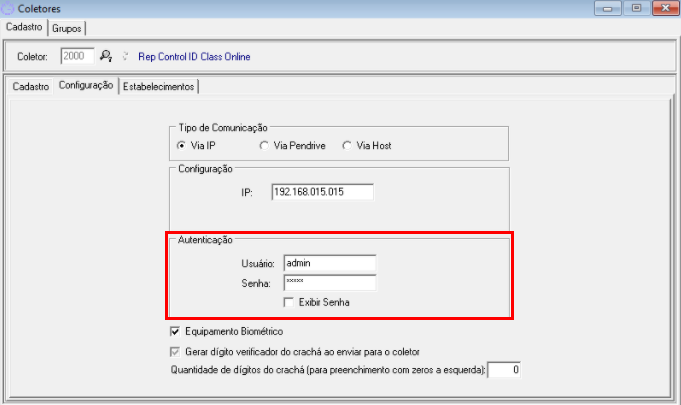
Task: Click the Rep Control ID Class Online label
Action: pyautogui.click(x=193, y=57)
